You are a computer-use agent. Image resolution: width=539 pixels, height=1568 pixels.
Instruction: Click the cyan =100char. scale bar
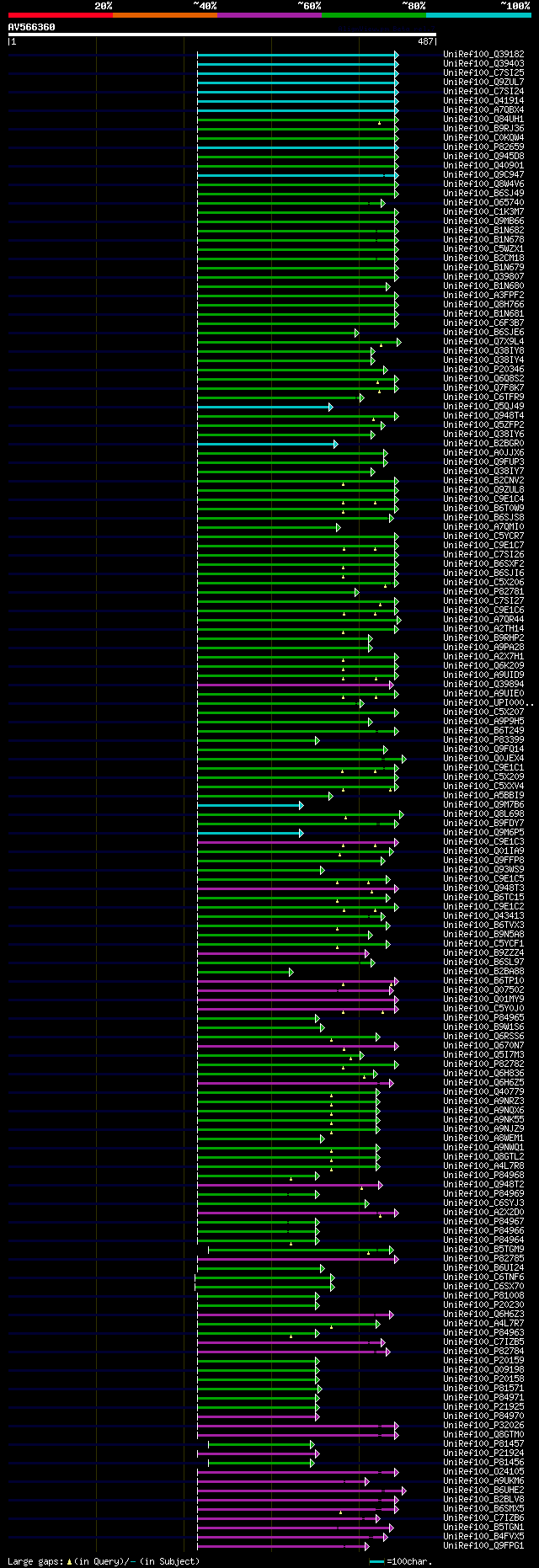[376, 1561]
